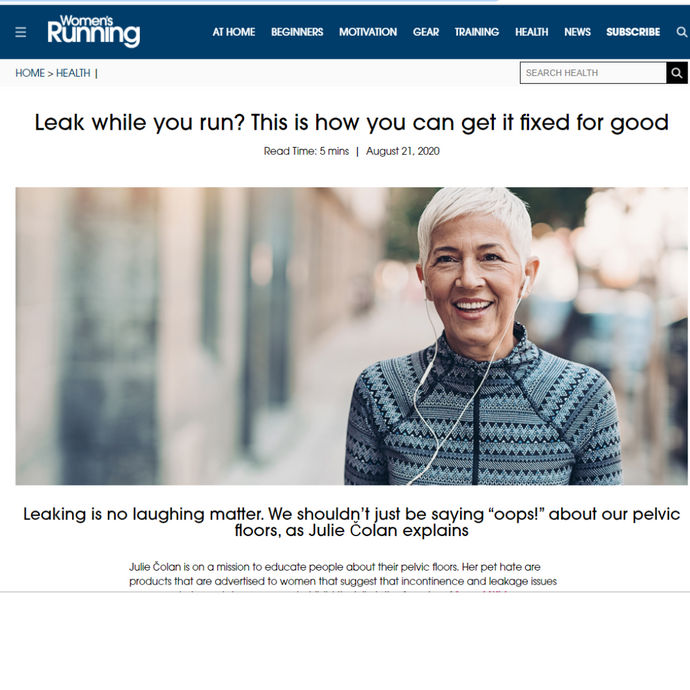Click the 'Leak while you run?' headline
The width and height of the screenshot is (690, 690).
tap(352, 122)
